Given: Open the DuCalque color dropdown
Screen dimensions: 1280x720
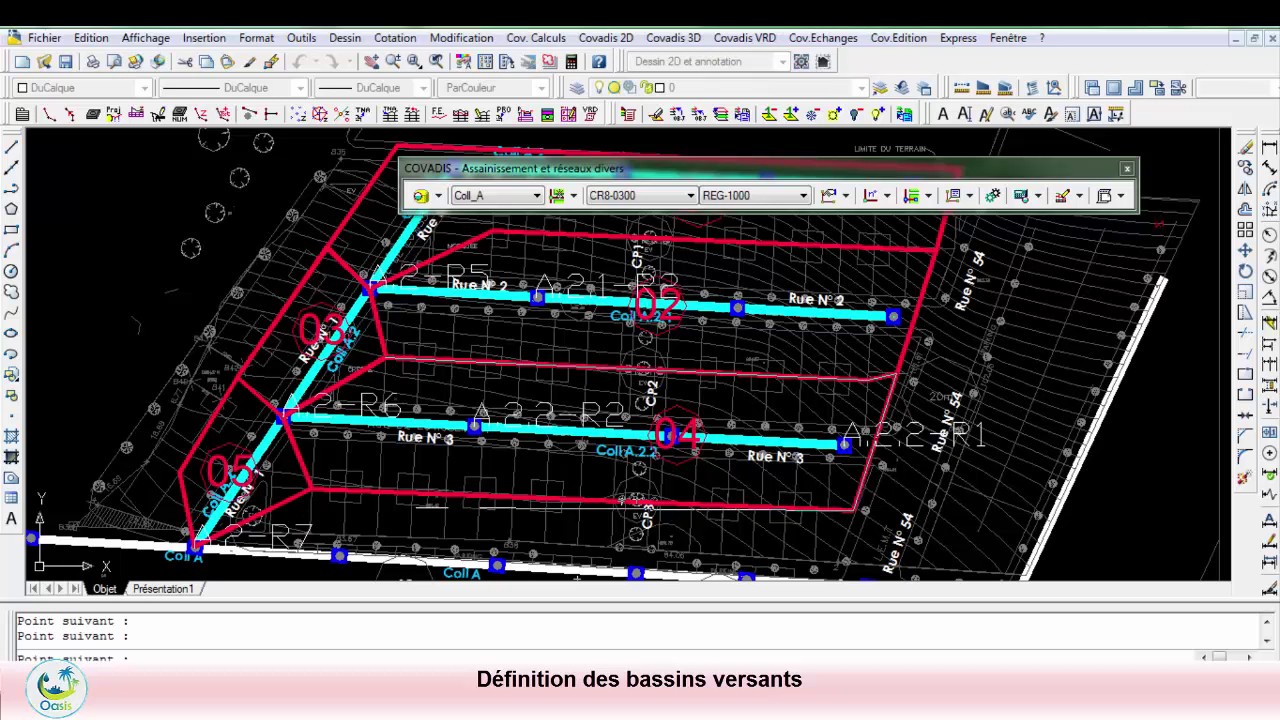Looking at the screenshot, I should pyautogui.click(x=144, y=88).
